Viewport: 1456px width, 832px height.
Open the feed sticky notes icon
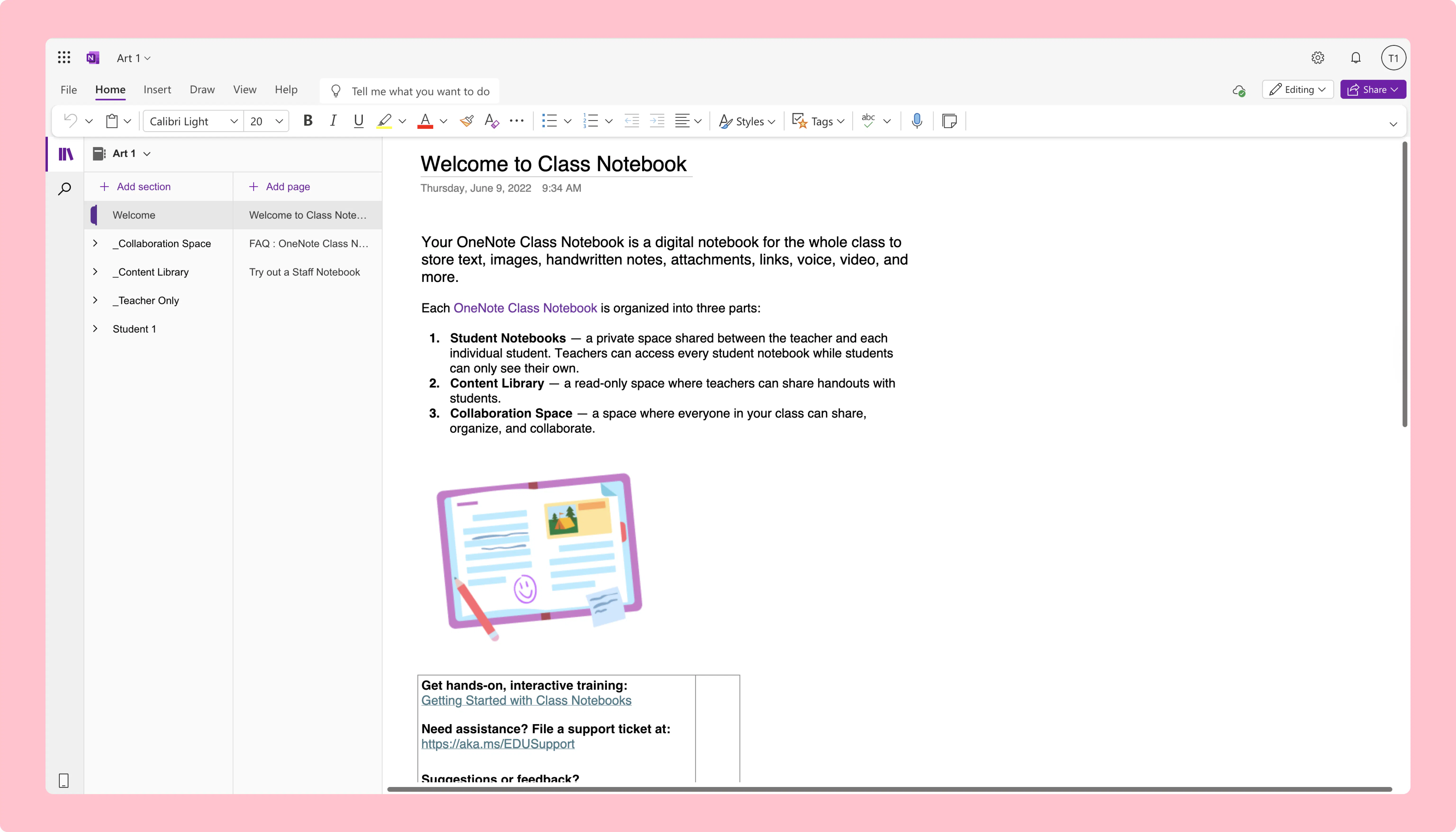pyautogui.click(x=950, y=121)
